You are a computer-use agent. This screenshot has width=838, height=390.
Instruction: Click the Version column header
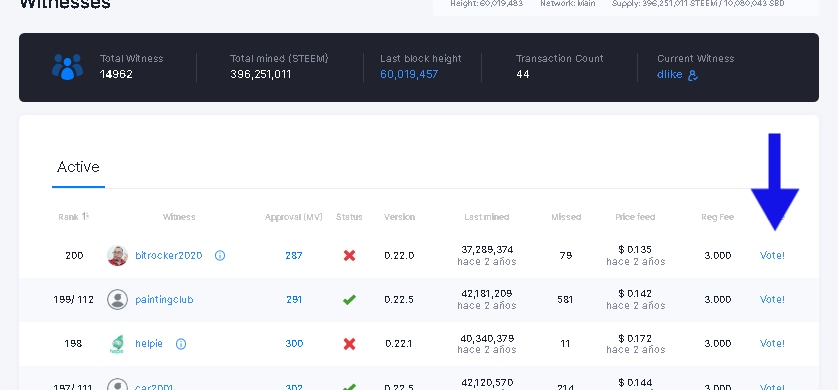(x=399, y=217)
